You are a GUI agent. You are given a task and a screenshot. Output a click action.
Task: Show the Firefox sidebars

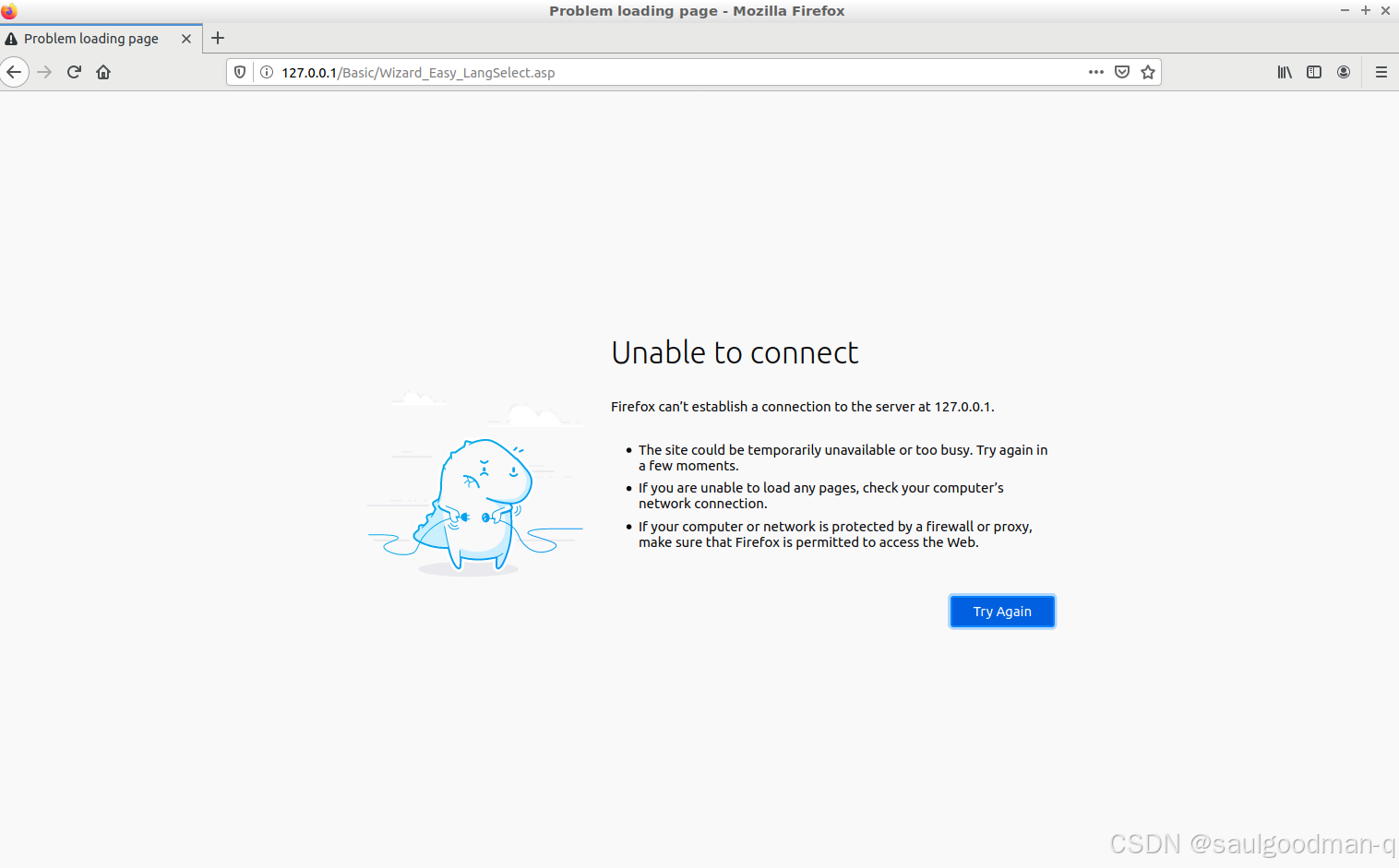[x=1314, y=72]
